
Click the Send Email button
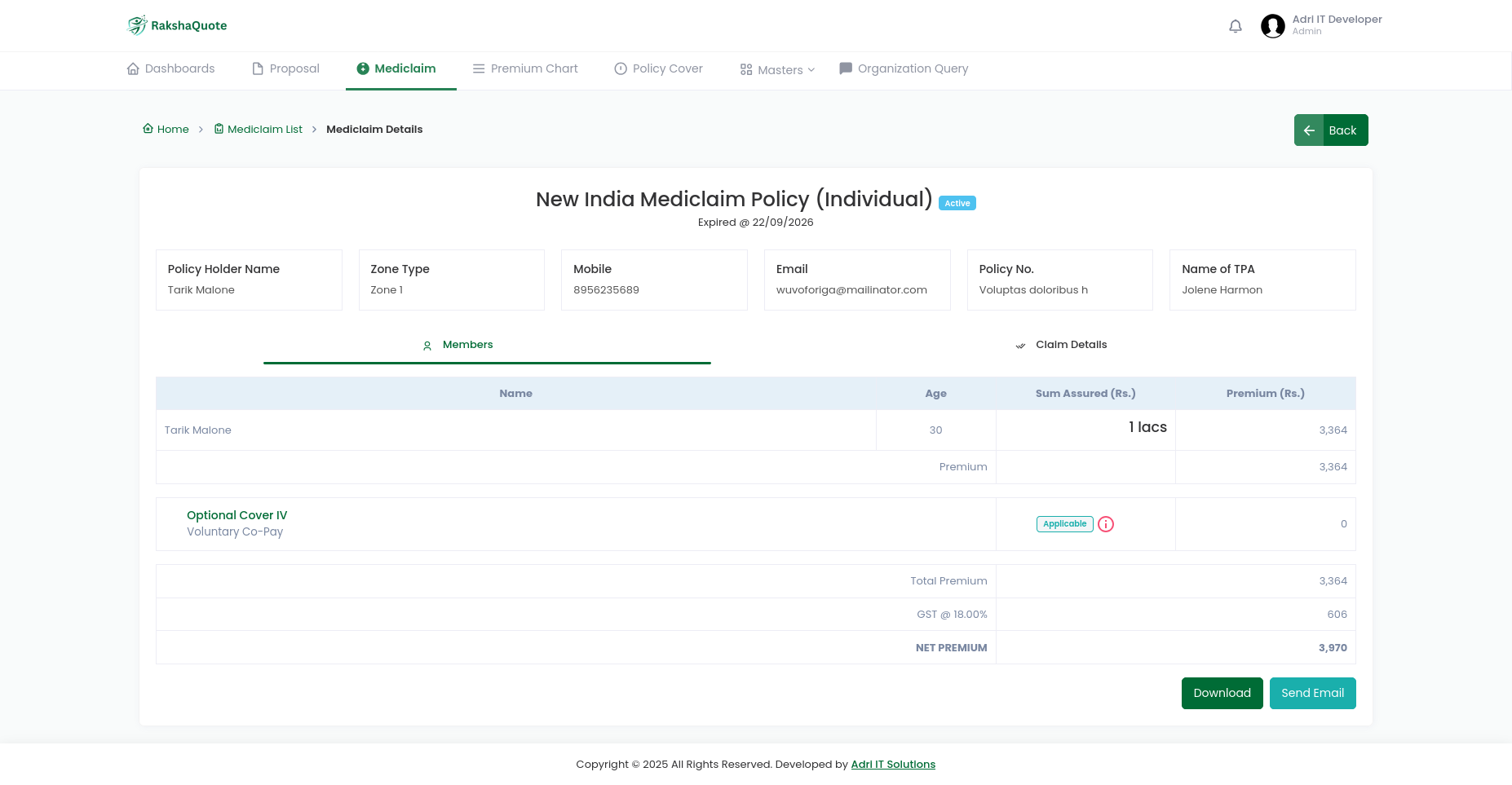click(1312, 693)
